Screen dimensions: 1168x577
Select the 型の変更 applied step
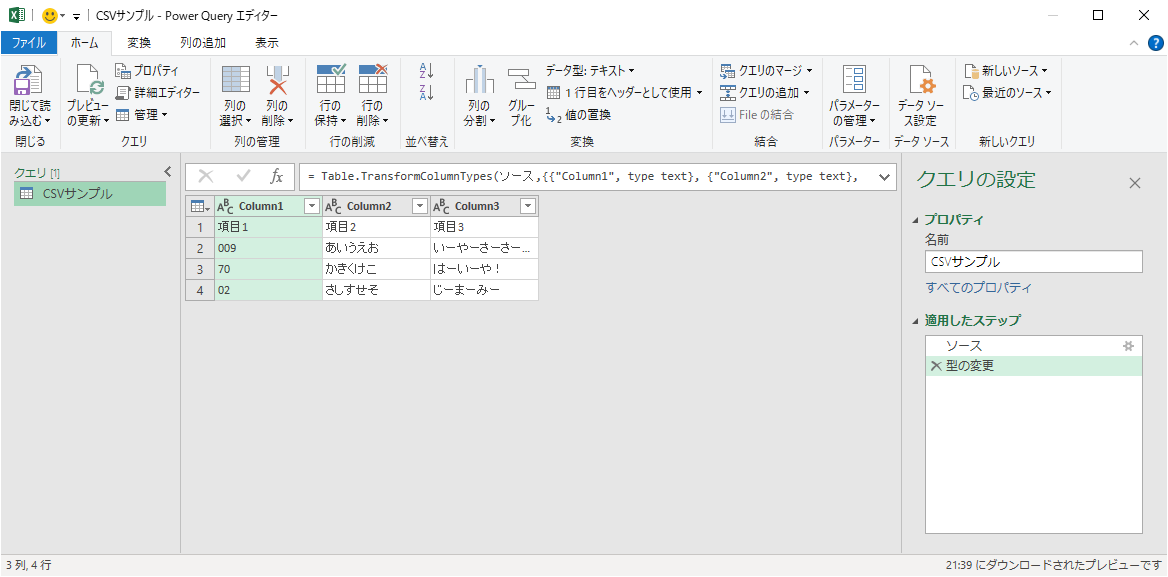[x=1033, y=366]
